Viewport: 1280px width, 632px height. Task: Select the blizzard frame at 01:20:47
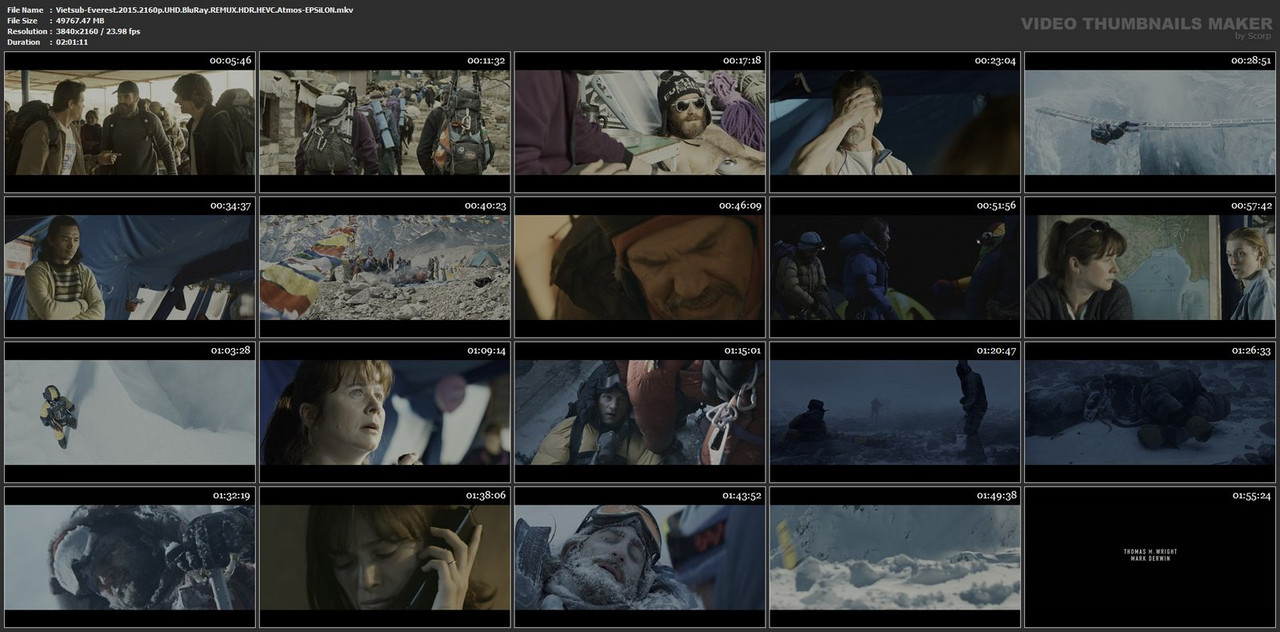point(895,412)
